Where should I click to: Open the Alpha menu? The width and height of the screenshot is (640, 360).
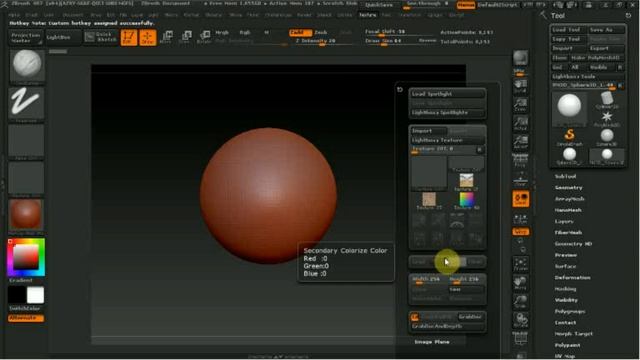[14, 15]
